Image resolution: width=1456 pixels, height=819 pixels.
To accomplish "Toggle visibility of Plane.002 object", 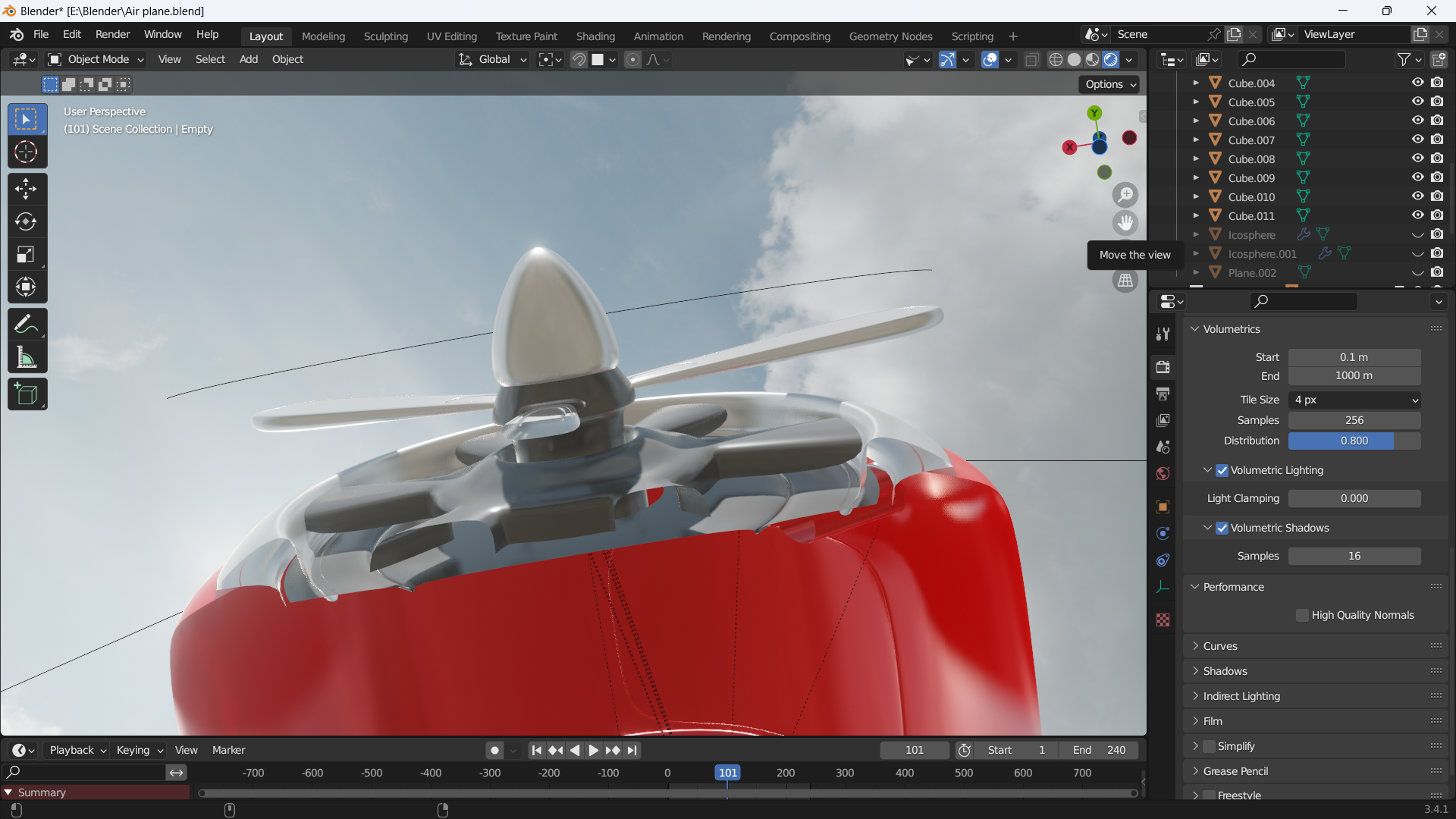I will tap(1418, 272).
